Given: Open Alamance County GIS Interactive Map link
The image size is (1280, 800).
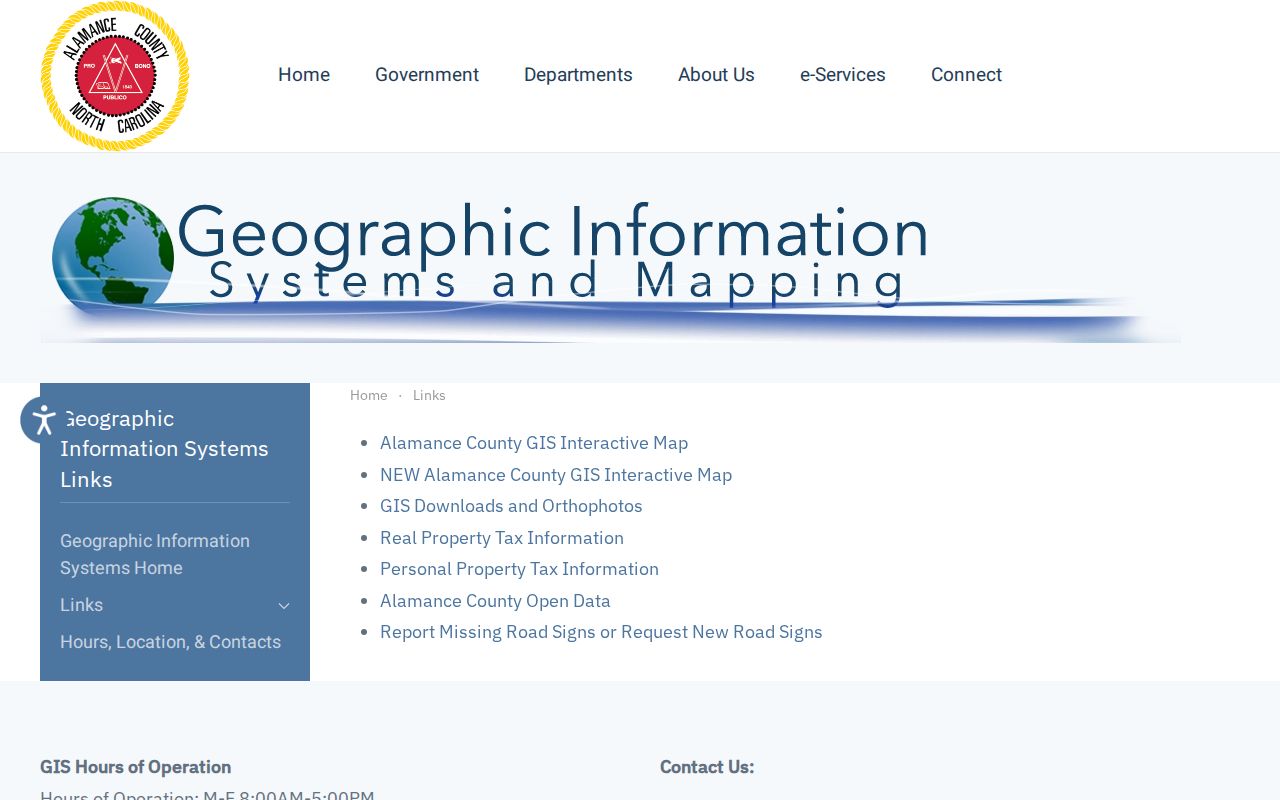Looking at the screenshot, I should (534, 443).
